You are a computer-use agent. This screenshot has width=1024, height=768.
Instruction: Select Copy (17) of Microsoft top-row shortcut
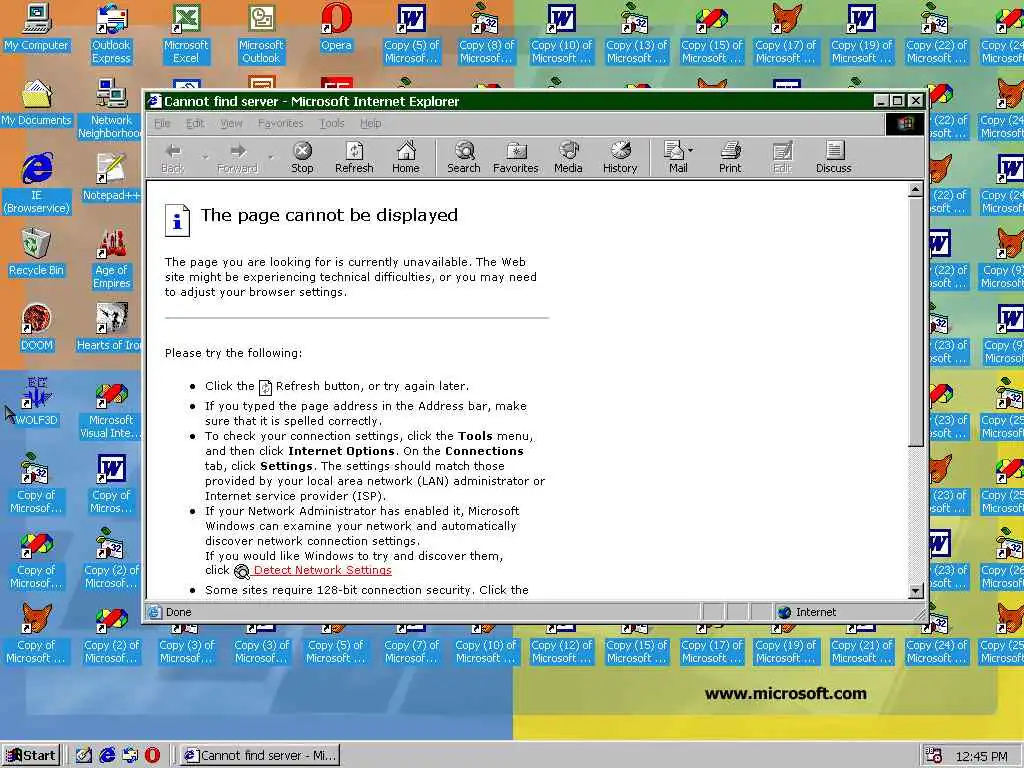tap(786, 33)
